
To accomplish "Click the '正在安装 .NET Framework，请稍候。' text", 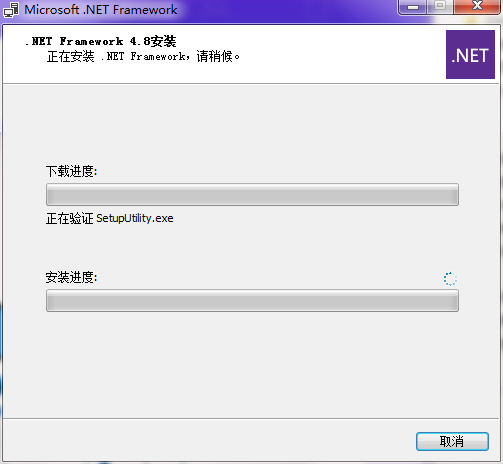I will tap(143, 56).
